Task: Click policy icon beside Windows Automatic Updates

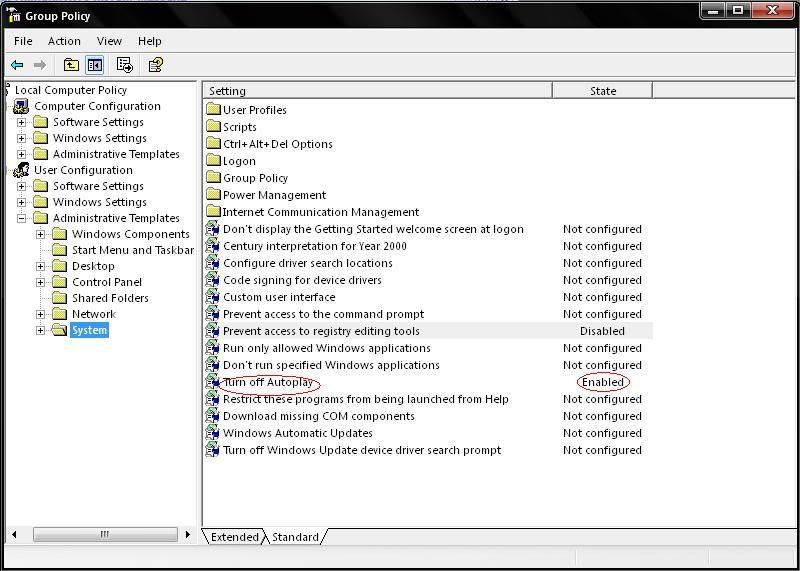Action: click(x=212, y=433)
